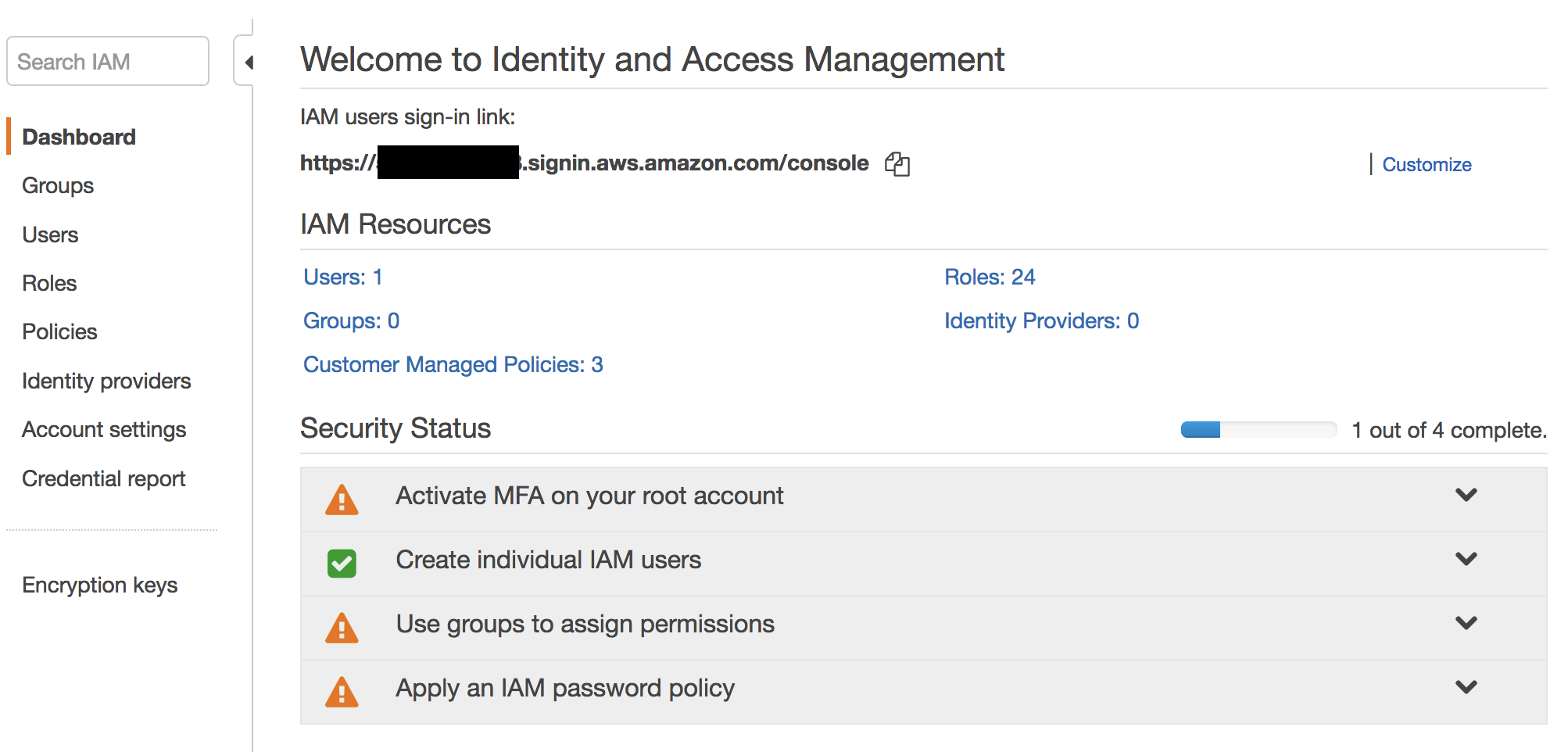Open the Users: 1 resource link
The image size is (1568, 752).
click(343, 277)
